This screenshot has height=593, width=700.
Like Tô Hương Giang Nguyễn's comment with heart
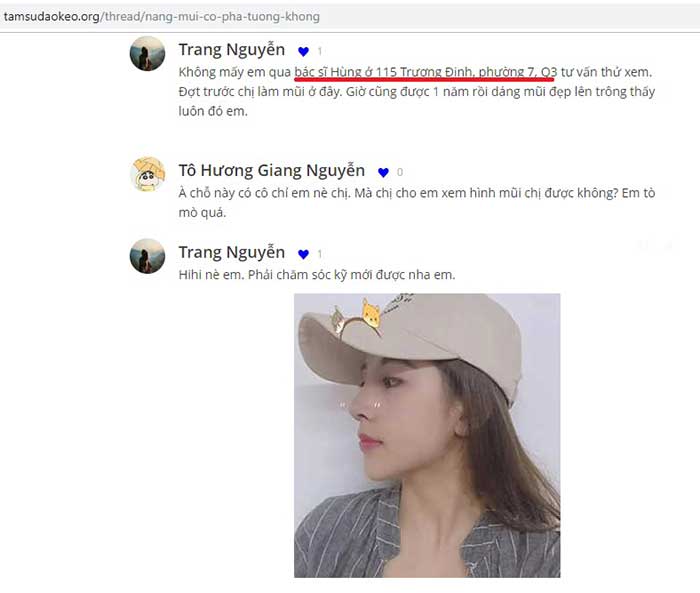383,172
